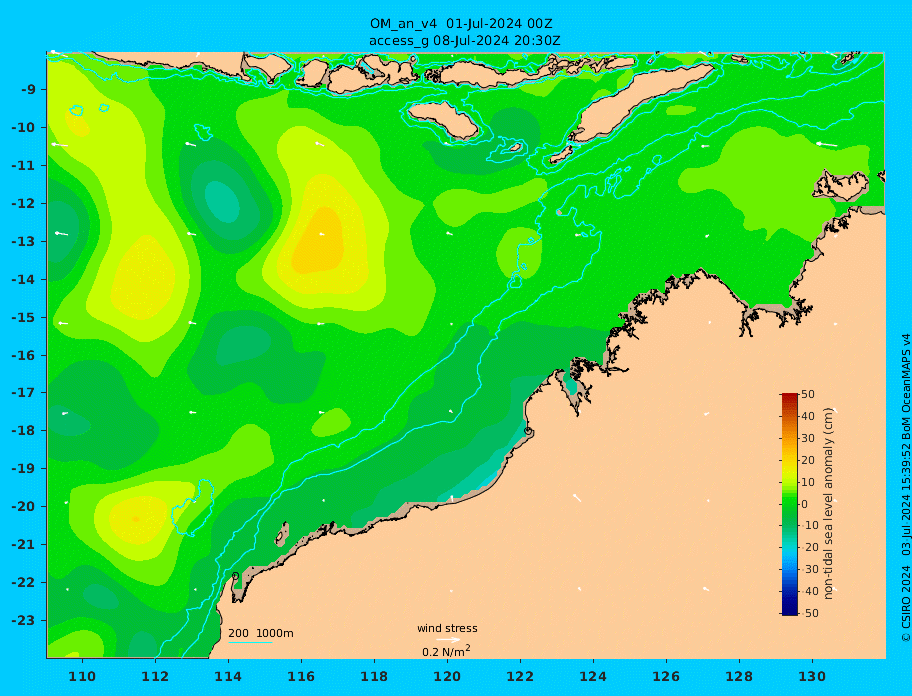Click latitude axis label -23
The image size is (912, 696).
point(24,620)
